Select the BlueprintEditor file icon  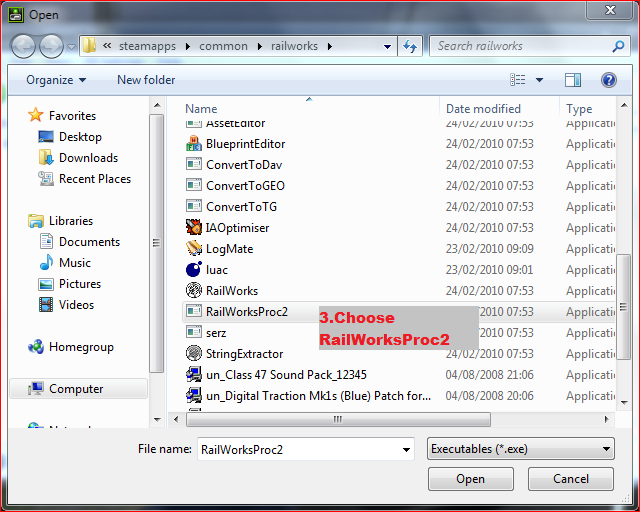(x=194, y=144)
